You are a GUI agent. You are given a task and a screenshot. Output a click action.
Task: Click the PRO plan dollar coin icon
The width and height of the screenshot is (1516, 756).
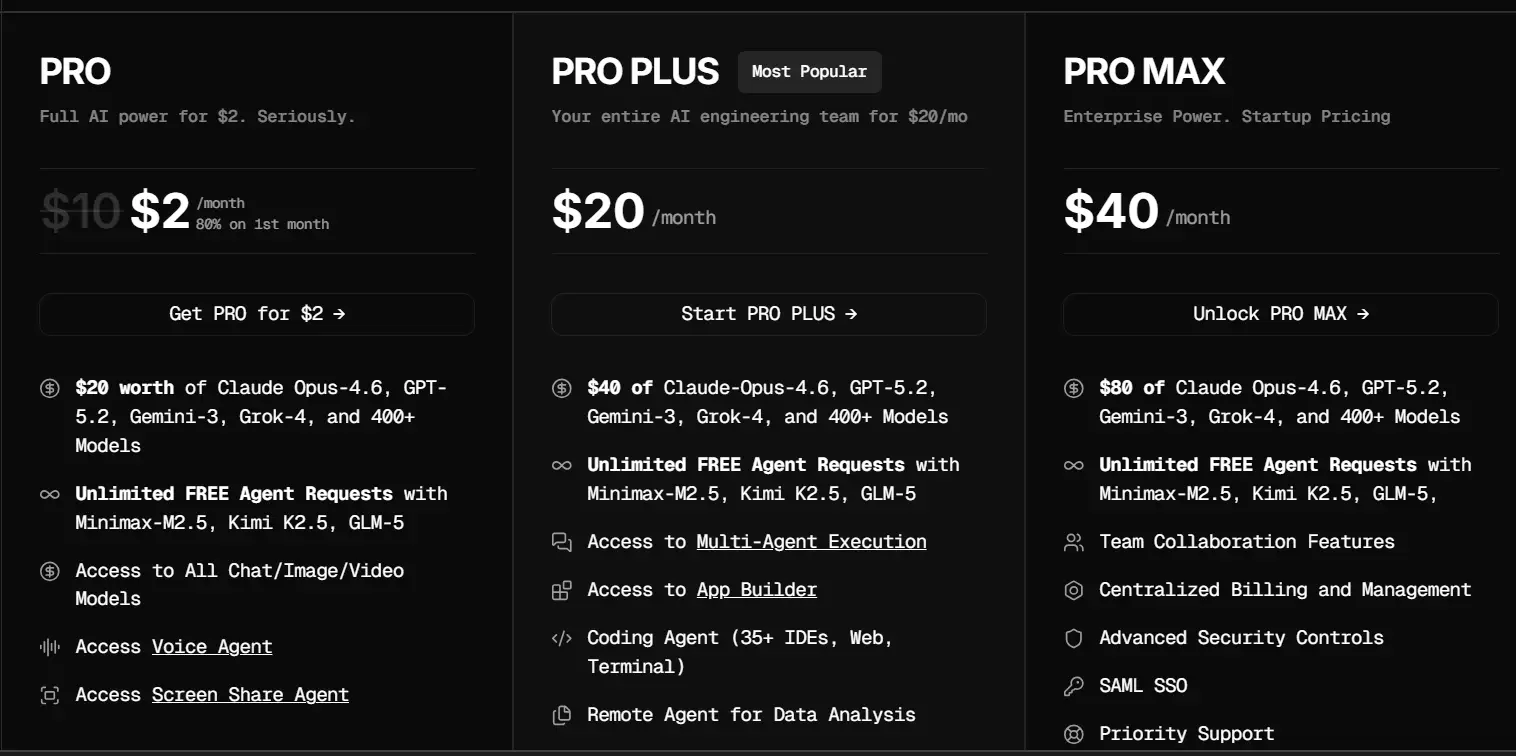50,388
